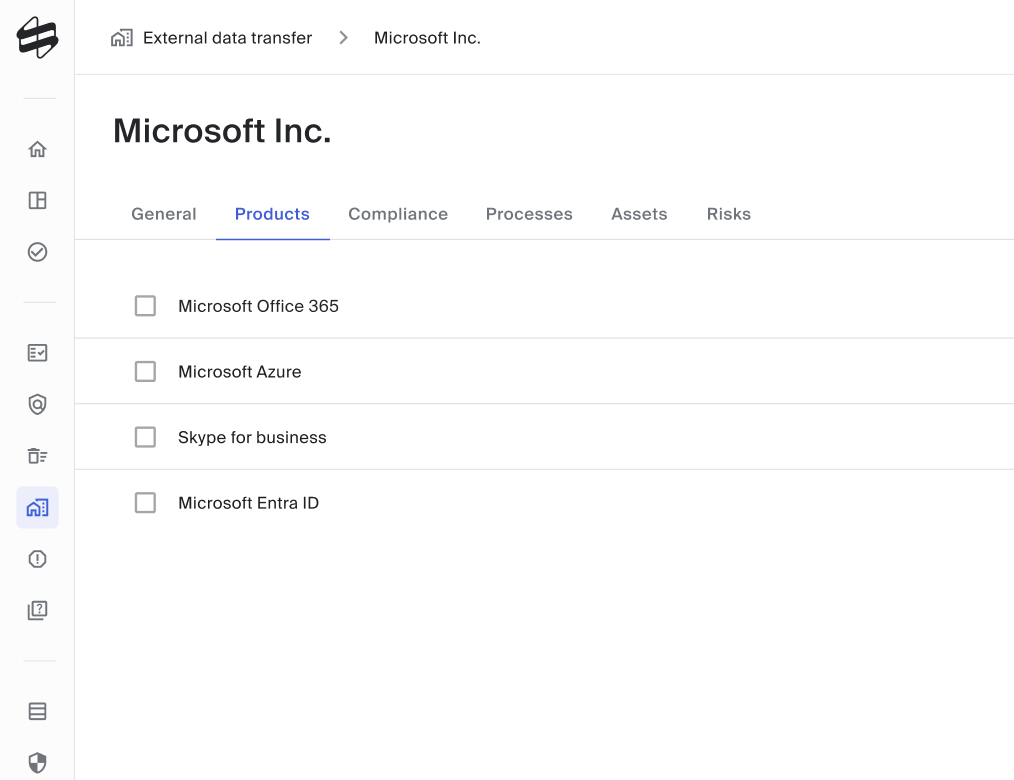Click the app logo in the sidebar
The width and height of the screenshot is (1014, 780).
tap(37, 38)
